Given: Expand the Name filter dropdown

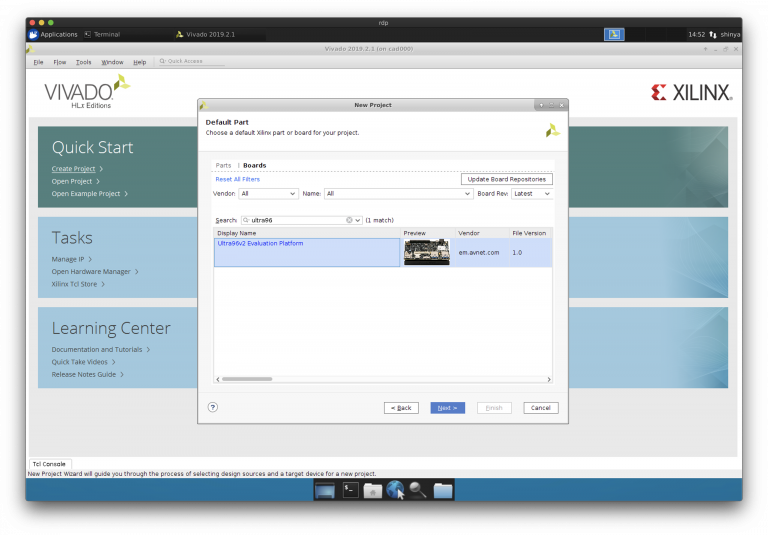Looking at the screenshot, I should pyautogui.click(x=398, y=193).
